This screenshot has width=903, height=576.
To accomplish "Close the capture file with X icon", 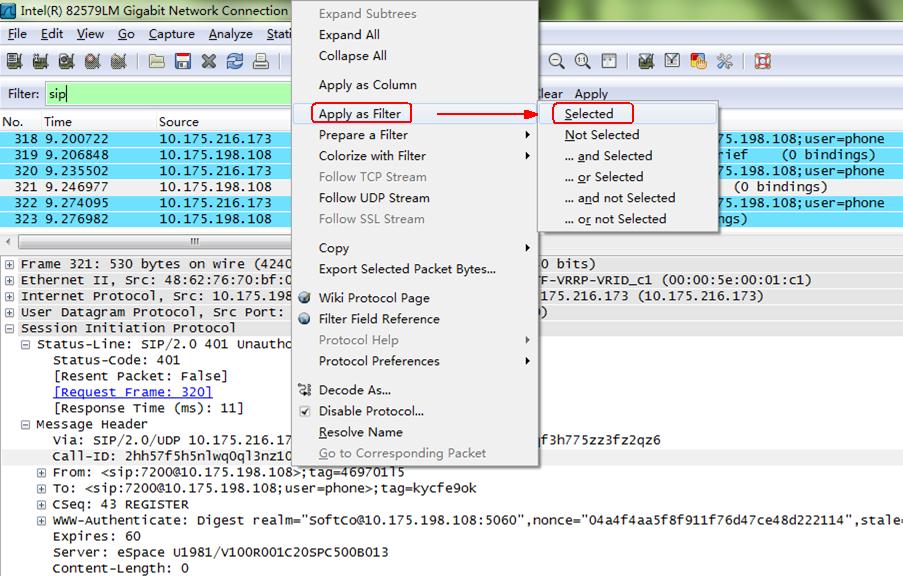I will point(208,61).
